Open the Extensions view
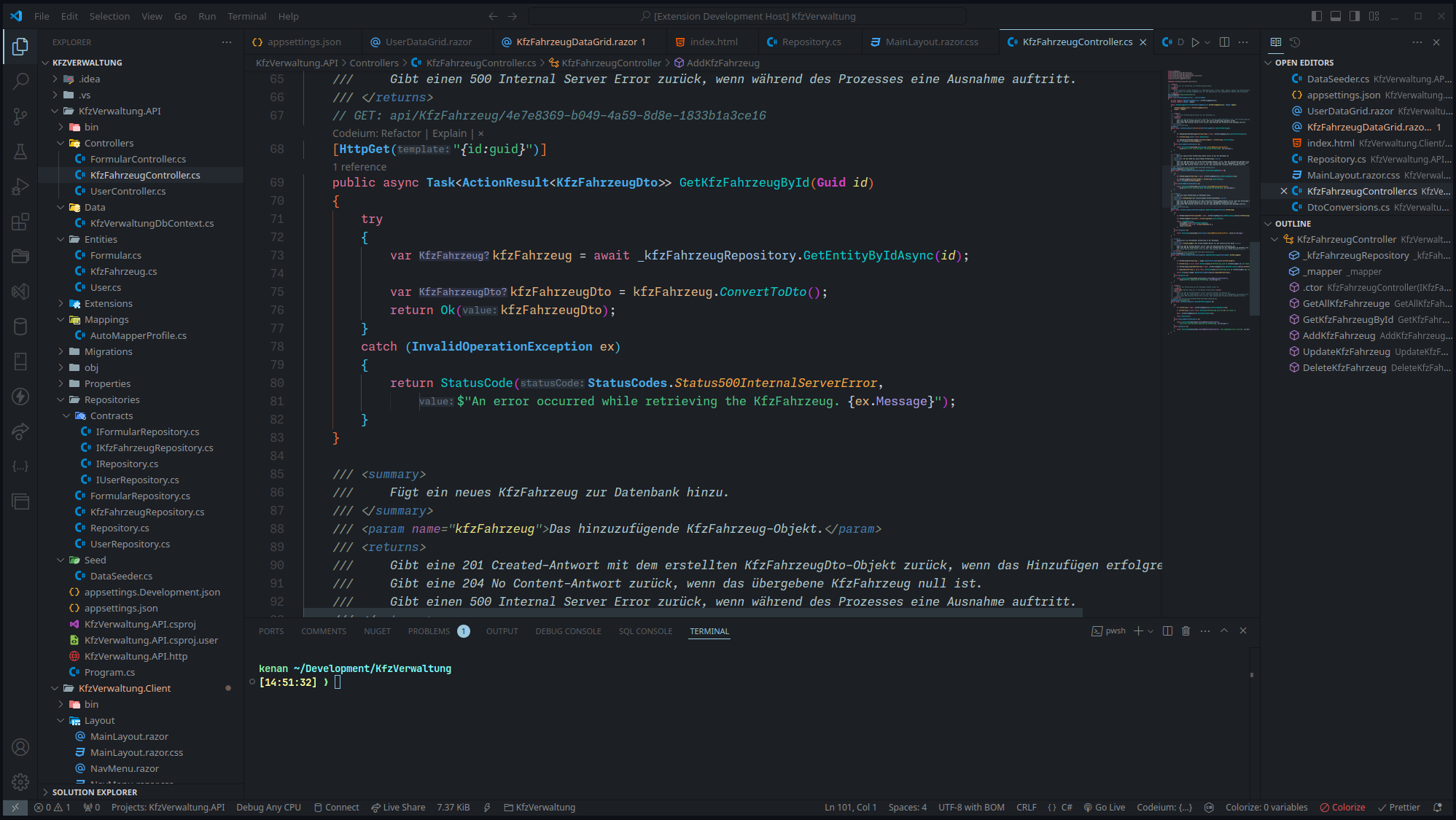Screen dimensions: 1456x820 point(20,222)
